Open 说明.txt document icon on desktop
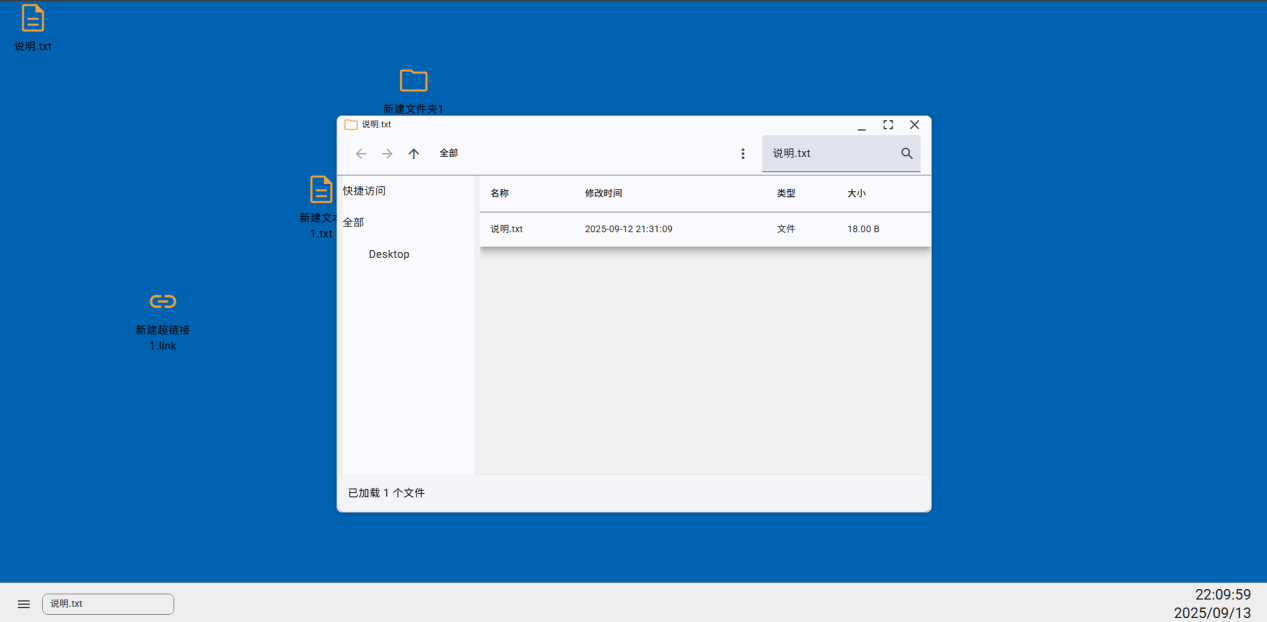Screen dimensions: 1267x622 tap(31, 20)
